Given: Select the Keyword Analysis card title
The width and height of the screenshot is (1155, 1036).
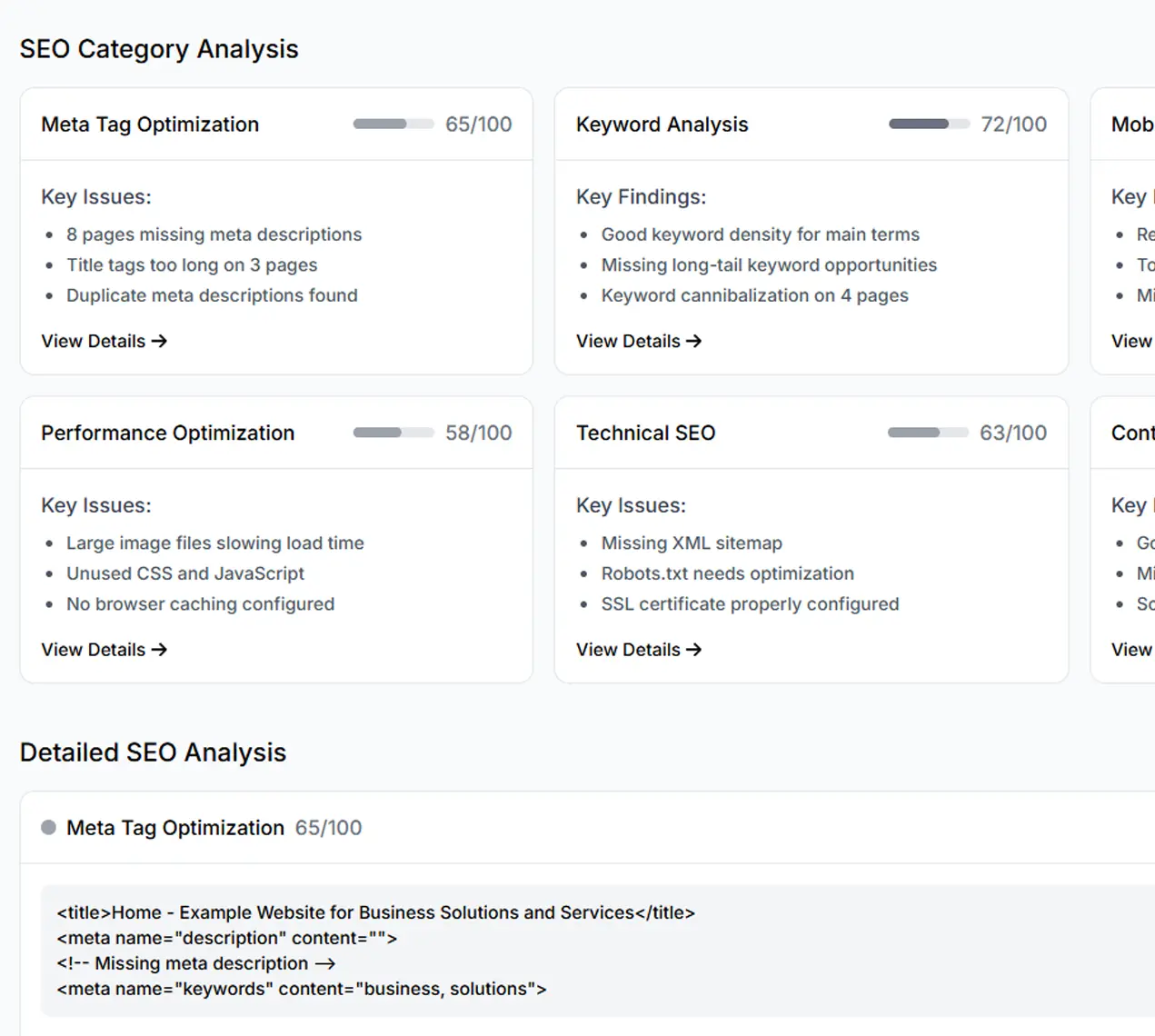Looking at the screenshot, I should coord(662,124).
